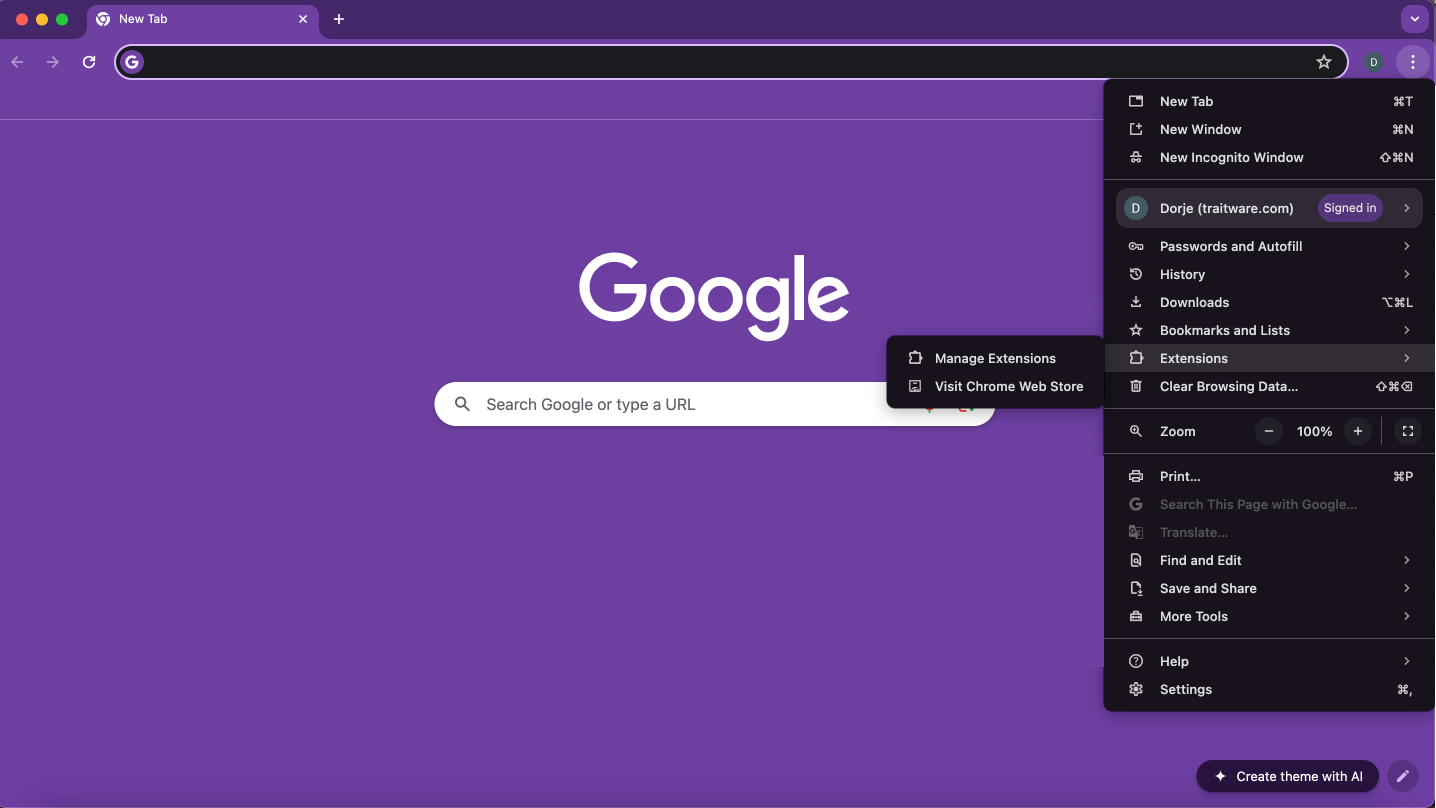1436x808 pixels.
Task: Click the download arrow icon beside Downloads
Action: pos(1136,302)
